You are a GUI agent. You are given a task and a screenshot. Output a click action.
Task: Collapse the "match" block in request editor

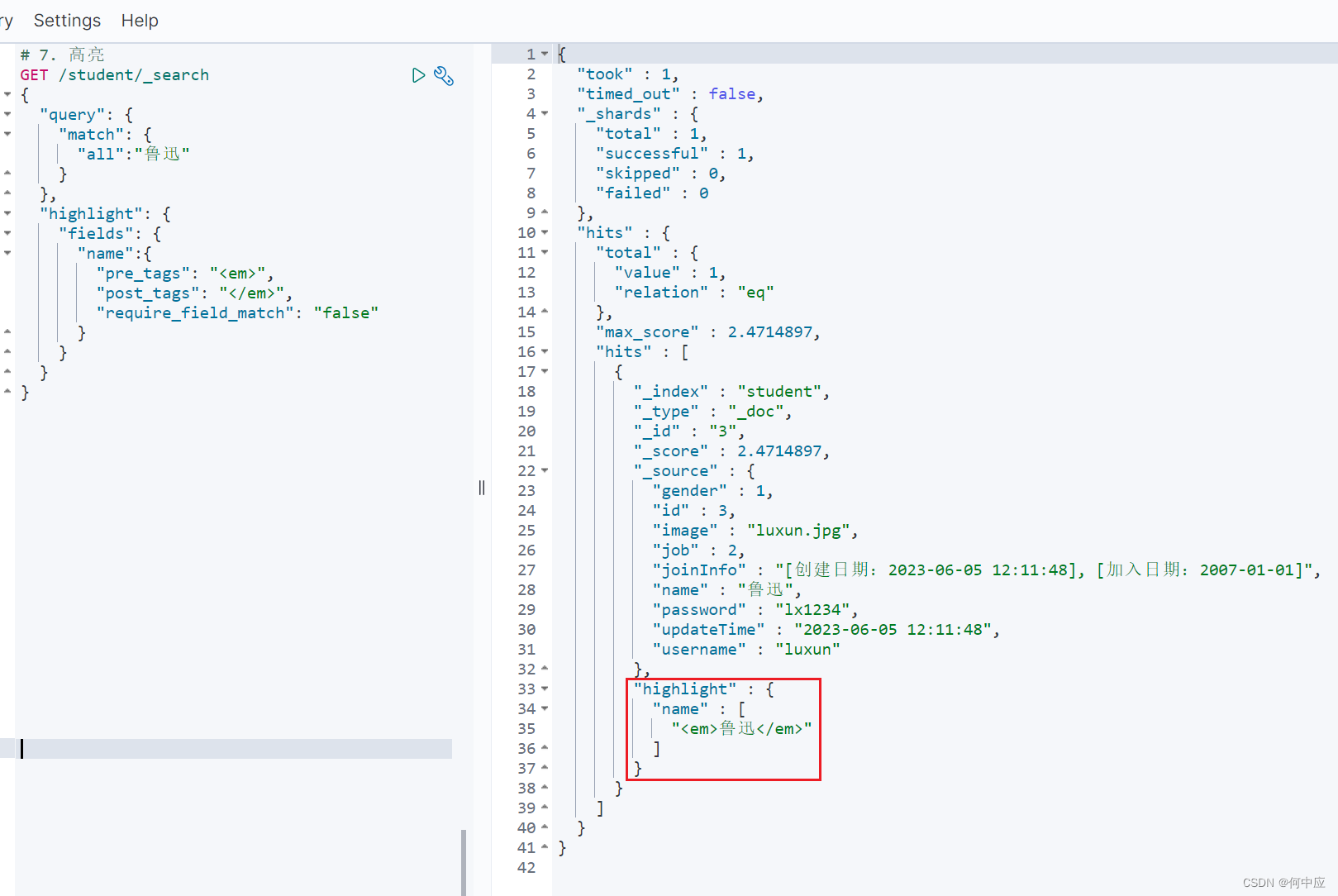[x=7, y=134]
